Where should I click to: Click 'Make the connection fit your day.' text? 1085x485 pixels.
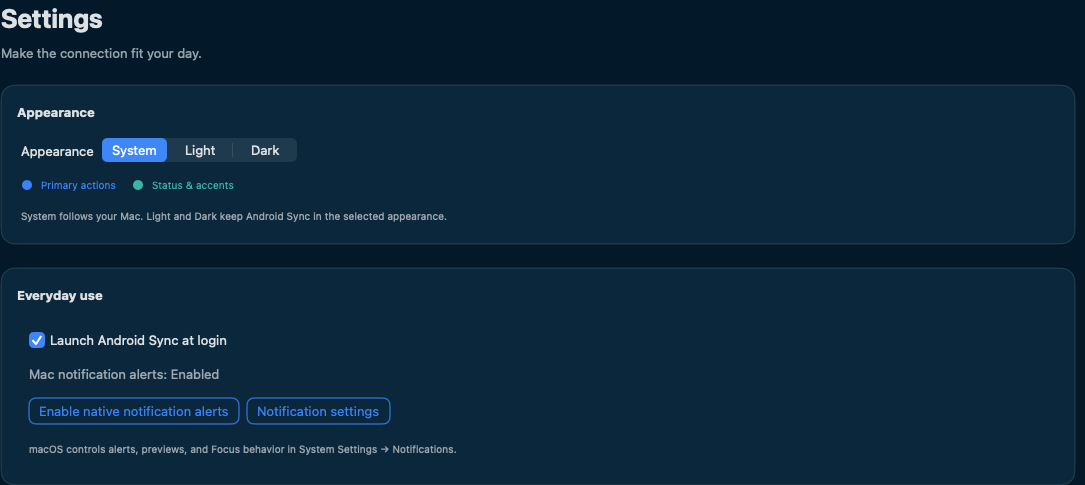click(x=101, y=53)
